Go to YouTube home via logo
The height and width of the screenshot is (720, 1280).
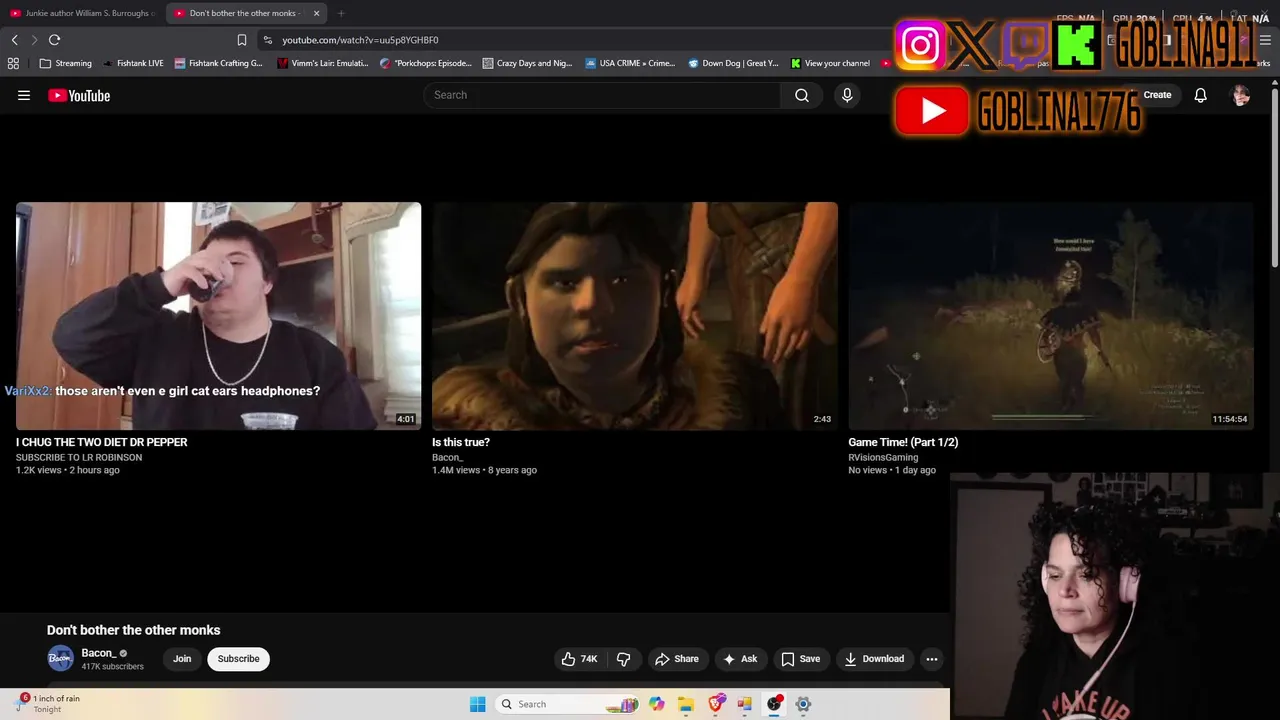coord(79,95)
